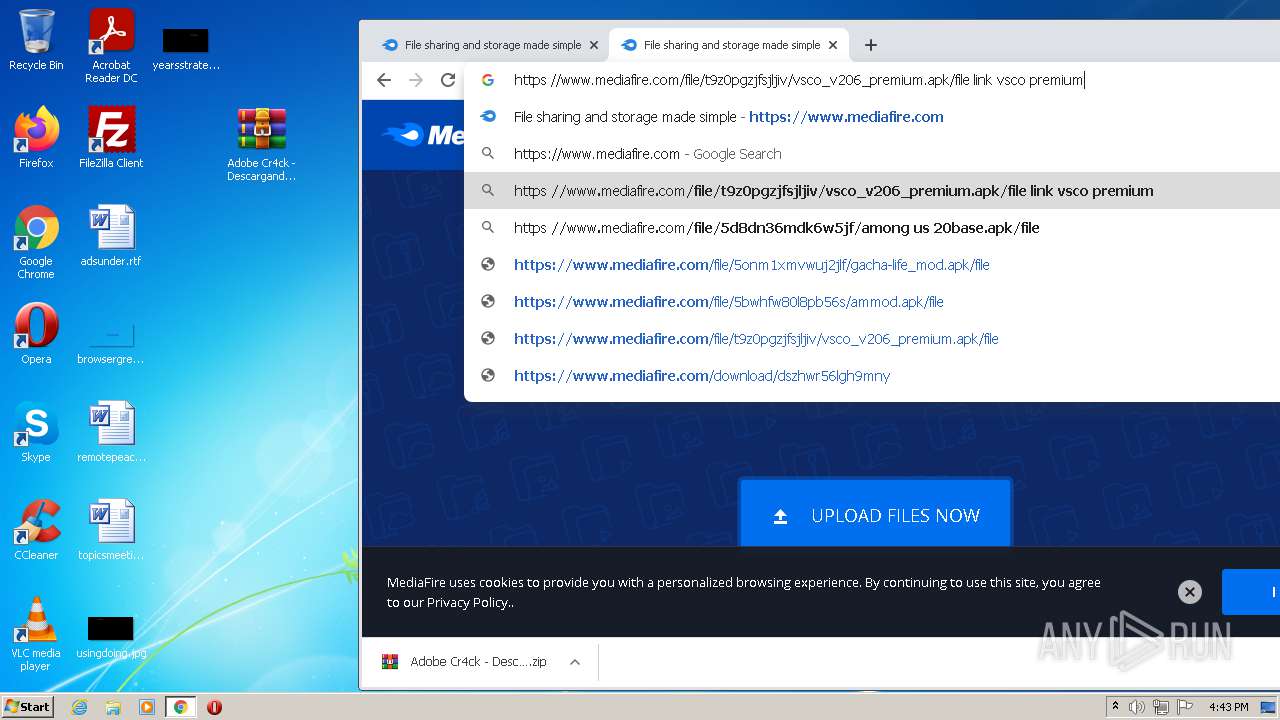
Task: Close the second active MediaFire tab
Action: coord(833,45)
